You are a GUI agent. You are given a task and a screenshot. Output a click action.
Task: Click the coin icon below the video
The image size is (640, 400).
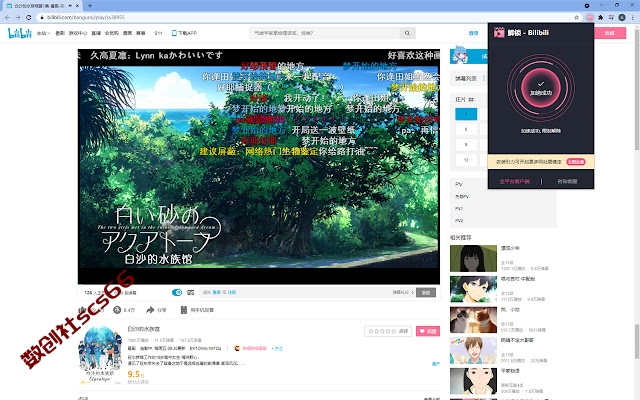click(117, 310)
